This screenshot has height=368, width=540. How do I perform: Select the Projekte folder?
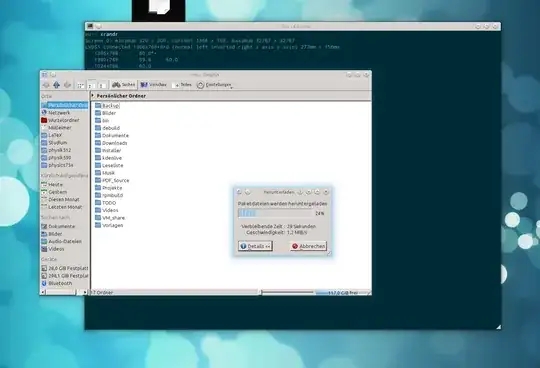click(x=108, y=188)
